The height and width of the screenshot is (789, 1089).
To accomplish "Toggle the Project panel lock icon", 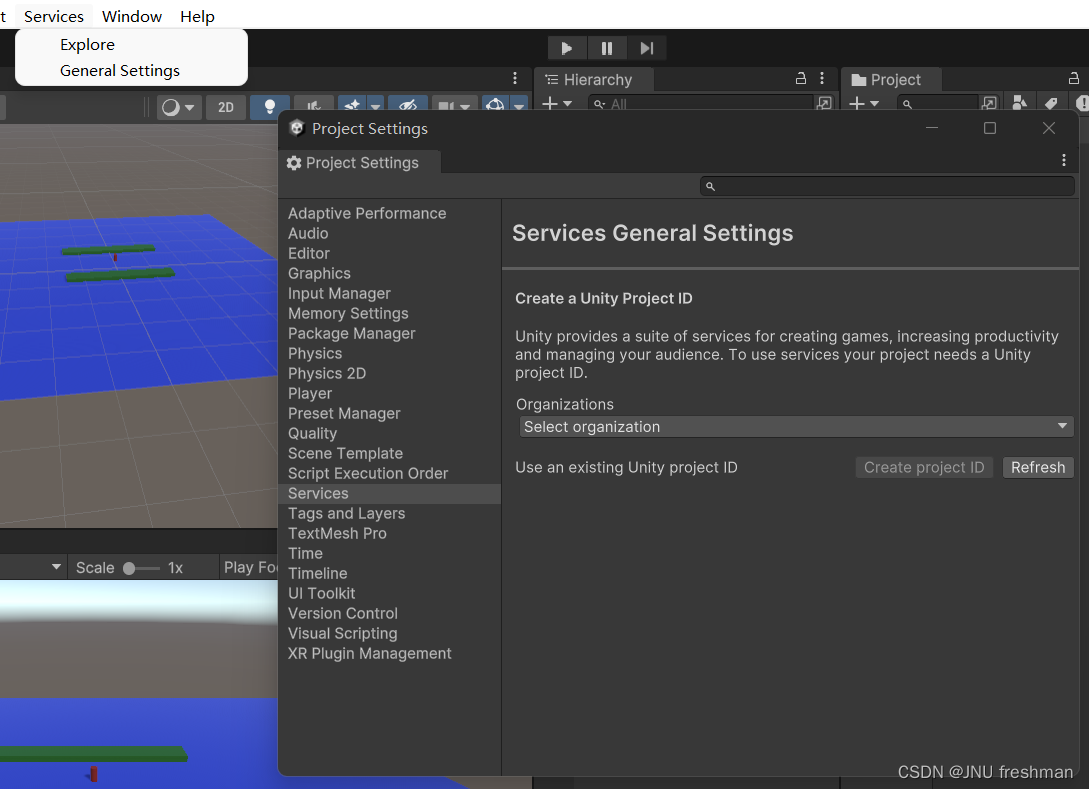I will (1074, 78).
